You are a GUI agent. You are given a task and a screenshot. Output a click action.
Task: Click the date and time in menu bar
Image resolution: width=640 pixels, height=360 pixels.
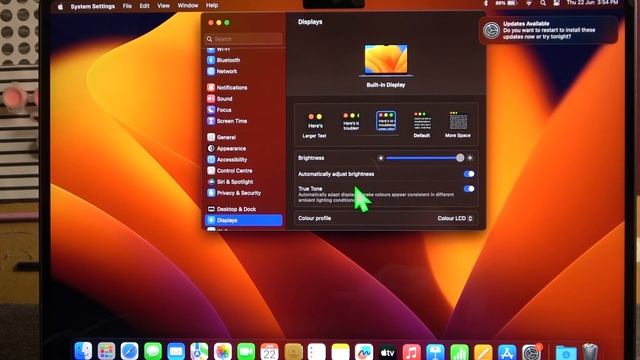592,3
